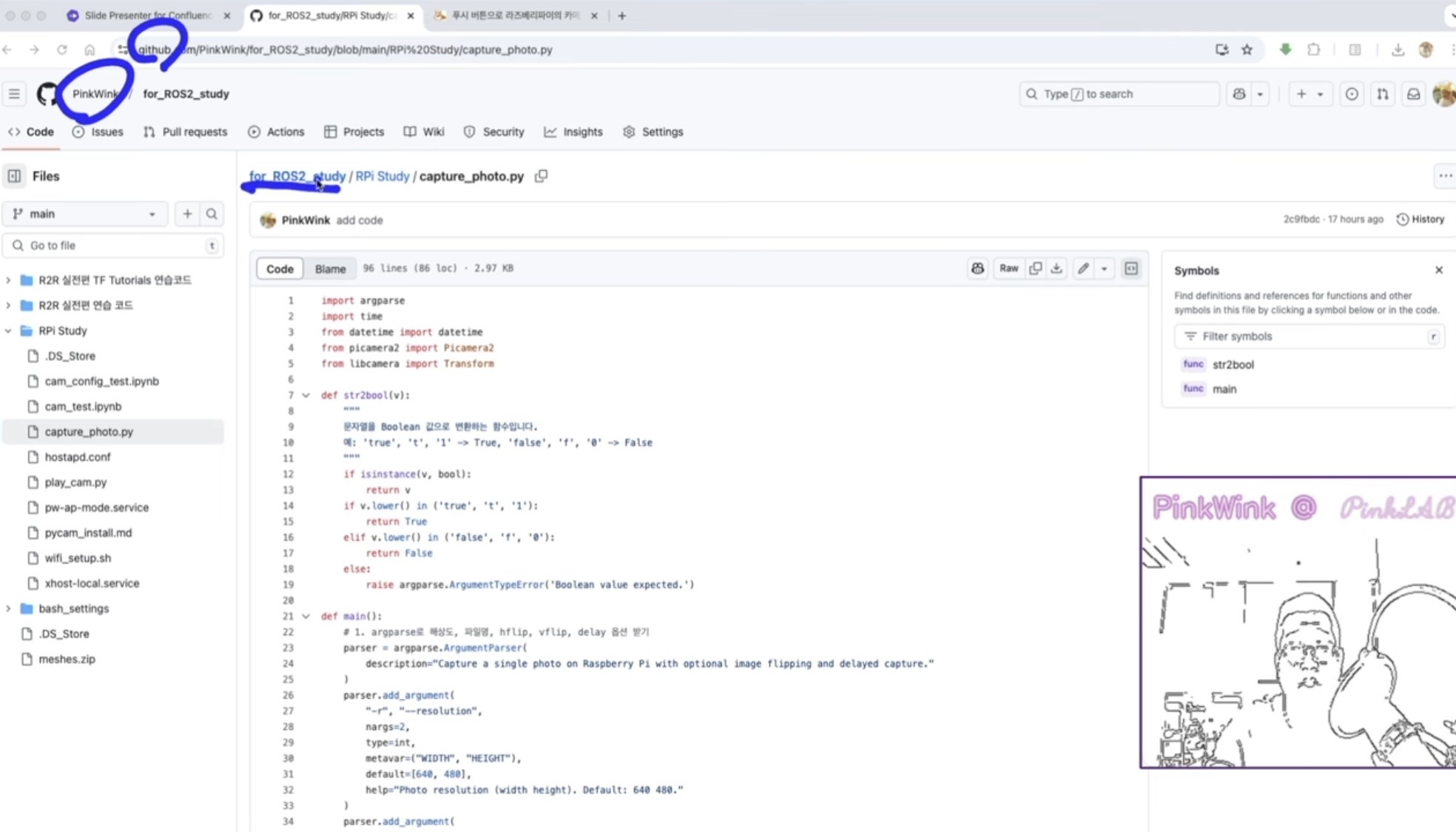This screenshot has width=1456, height=832.
Task: Expand the bash_settings folder
Action: pyautogui.click(x=8, y=609)
